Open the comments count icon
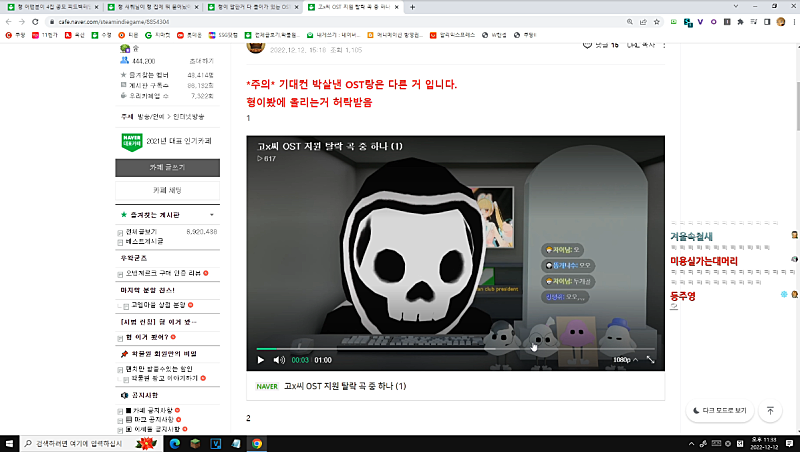This screenshot has height=452, width=800. [x=587, y=45]
